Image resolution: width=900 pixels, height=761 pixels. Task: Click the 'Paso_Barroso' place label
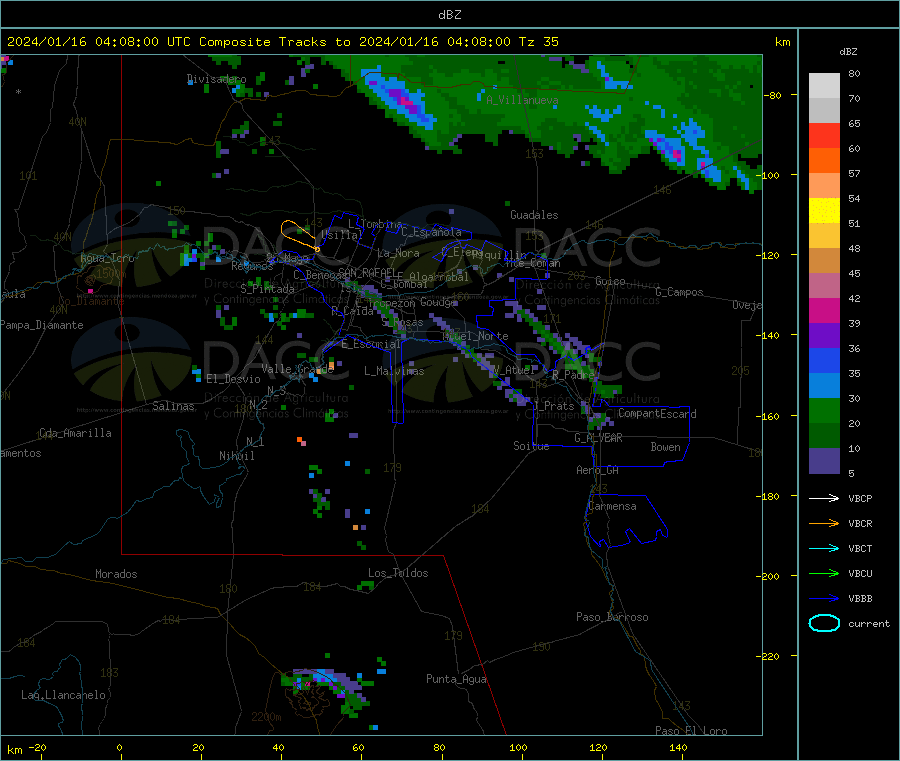pos(612,617)
